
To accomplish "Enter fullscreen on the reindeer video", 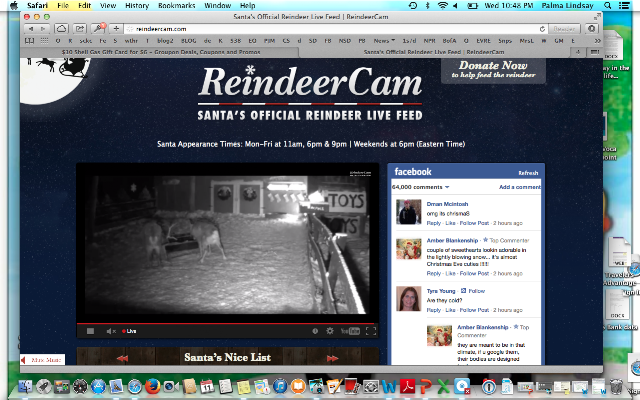I will click(x=371, y=331).
